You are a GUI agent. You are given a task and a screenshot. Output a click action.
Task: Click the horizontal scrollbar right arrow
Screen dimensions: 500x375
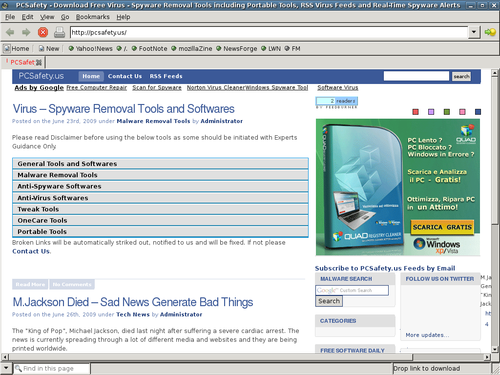(487, 357)
